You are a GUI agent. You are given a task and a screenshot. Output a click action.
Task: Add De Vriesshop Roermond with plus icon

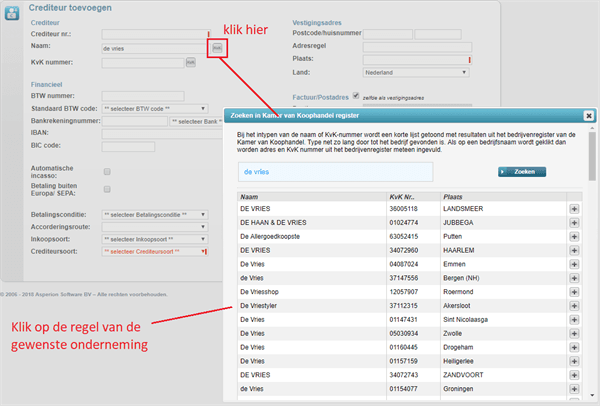tap(574, 292)
